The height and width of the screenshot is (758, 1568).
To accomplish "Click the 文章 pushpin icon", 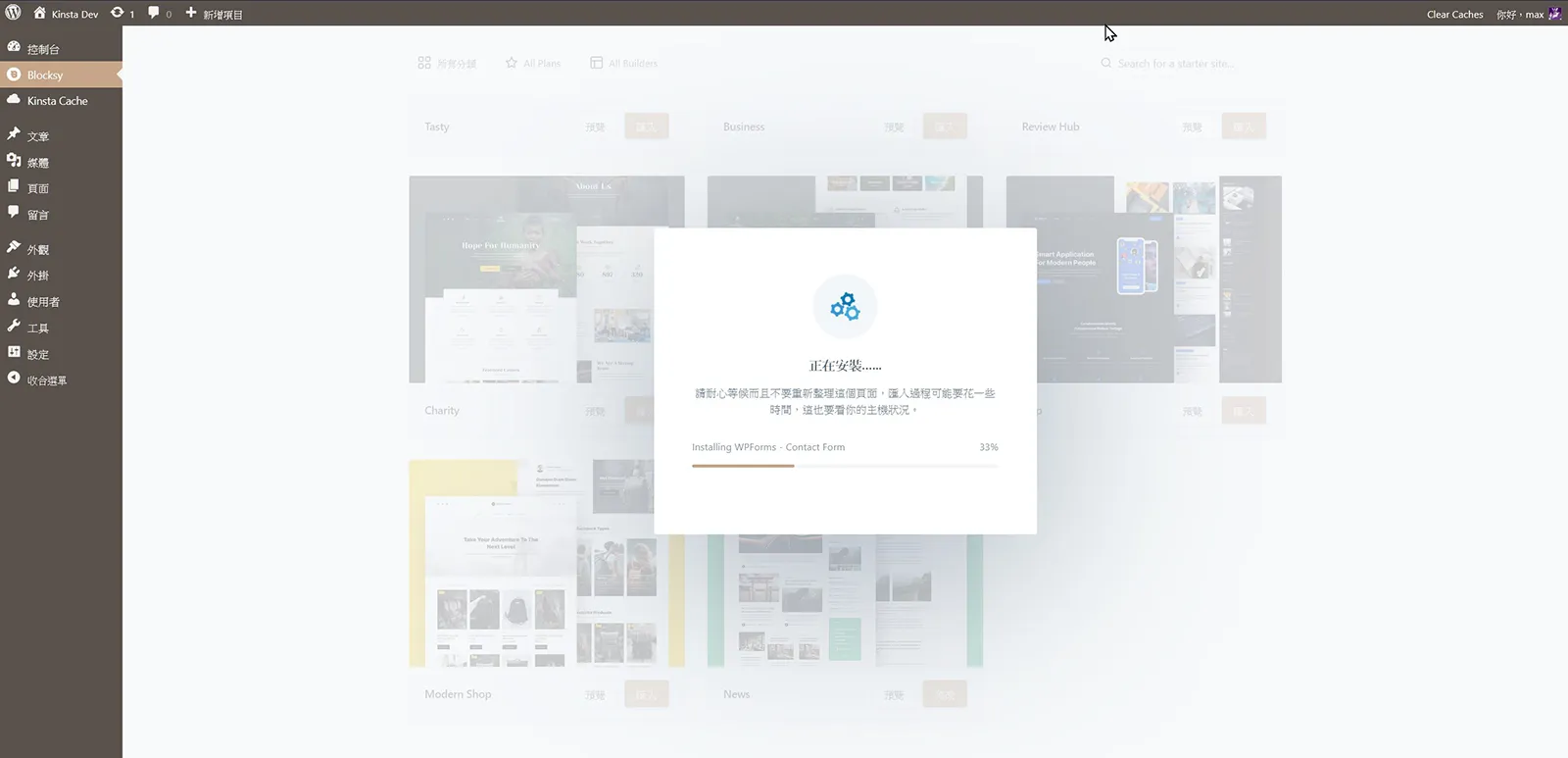I will pos(14,134).
